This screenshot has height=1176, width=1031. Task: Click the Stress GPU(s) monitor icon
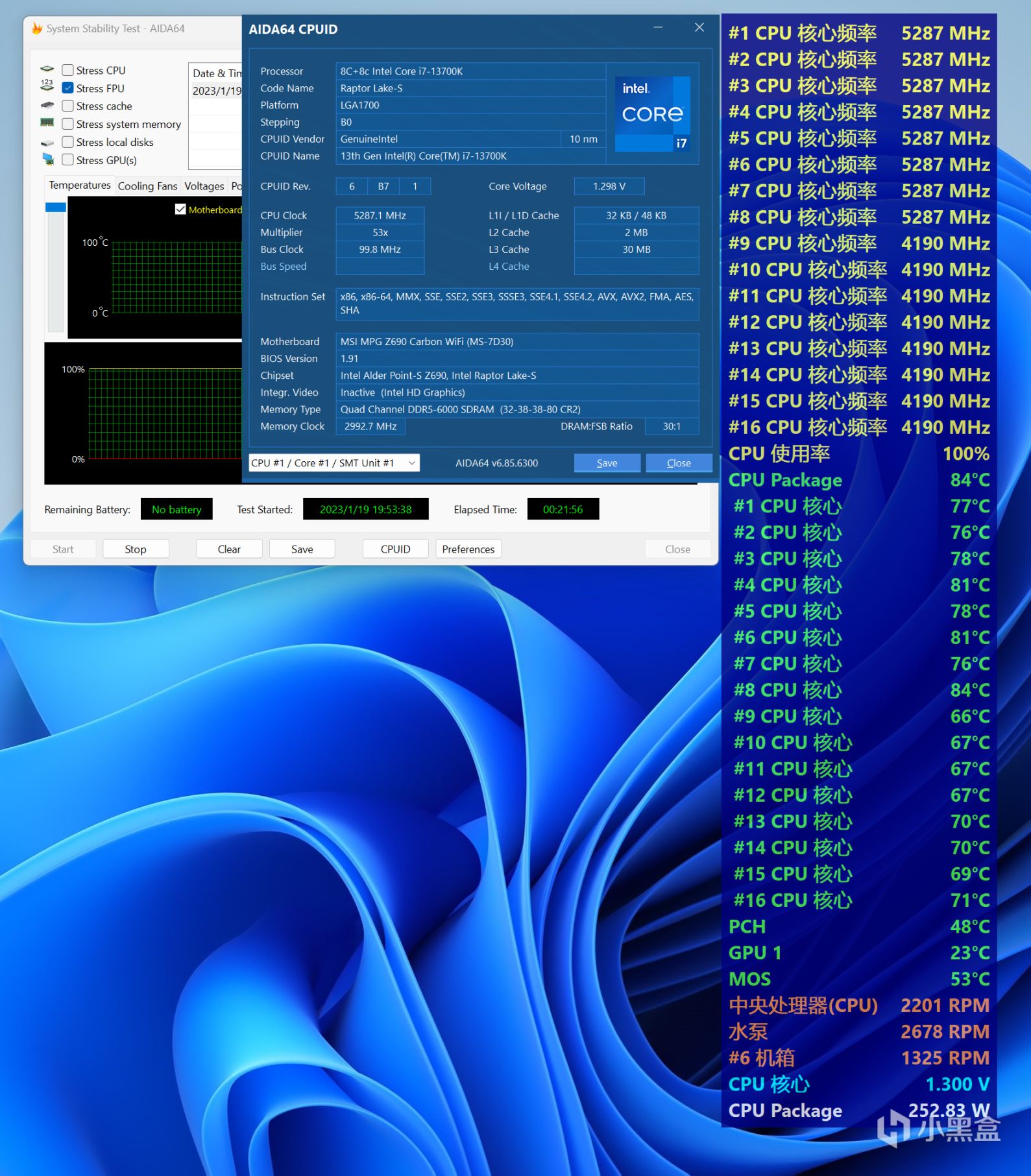pos(47,160)
